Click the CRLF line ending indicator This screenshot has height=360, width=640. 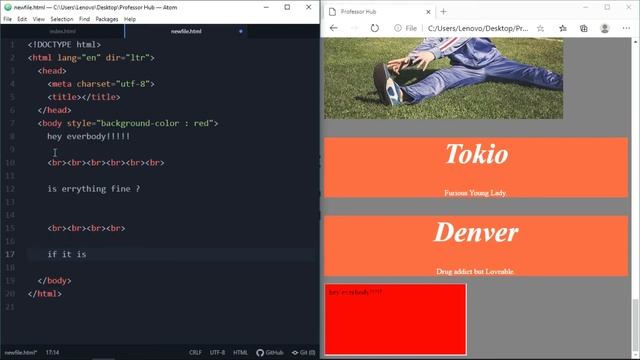point(195,352)
